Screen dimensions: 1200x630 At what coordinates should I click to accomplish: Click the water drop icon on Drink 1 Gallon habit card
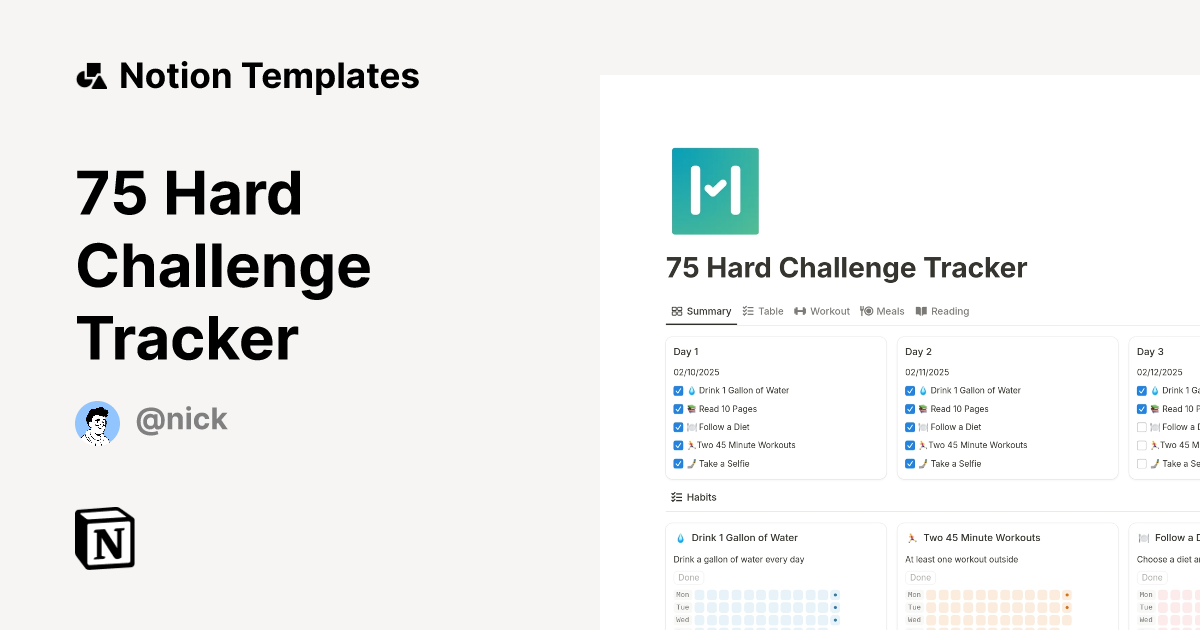(x=681, y=538)
